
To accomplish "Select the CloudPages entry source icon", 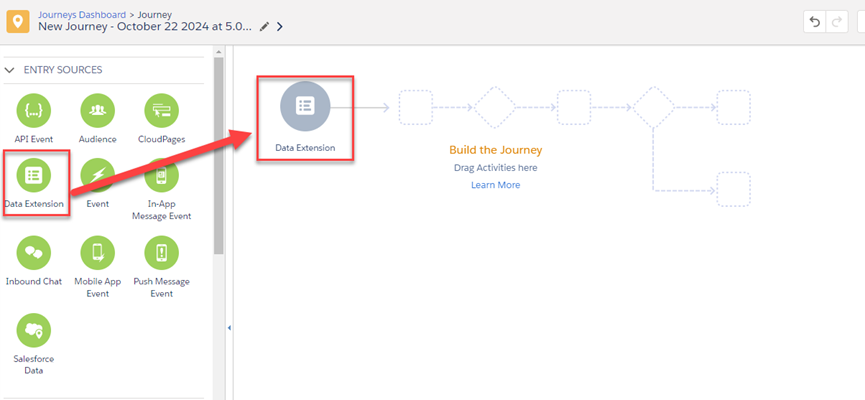I will (x=162, y=110).
